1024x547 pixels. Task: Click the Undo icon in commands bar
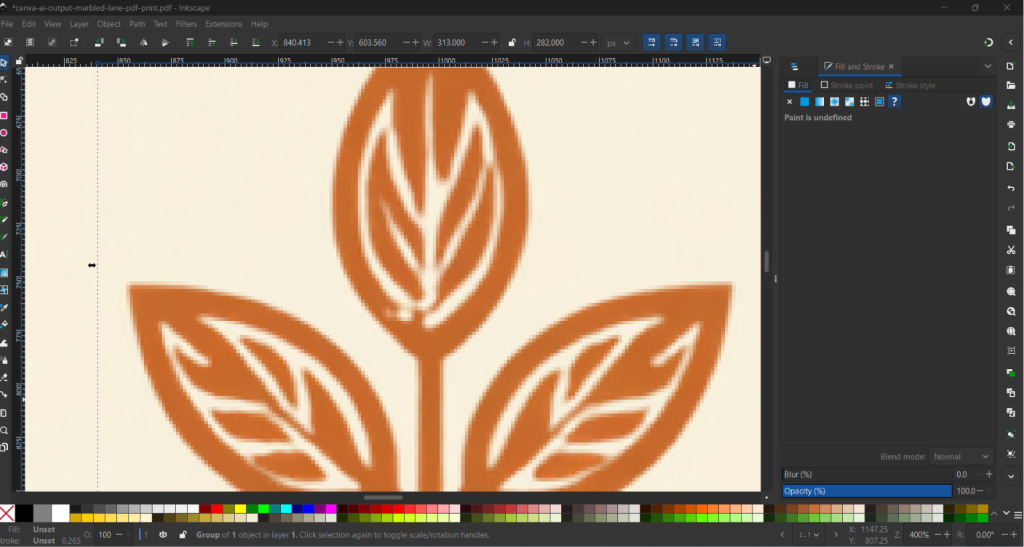coord(1011,188)
